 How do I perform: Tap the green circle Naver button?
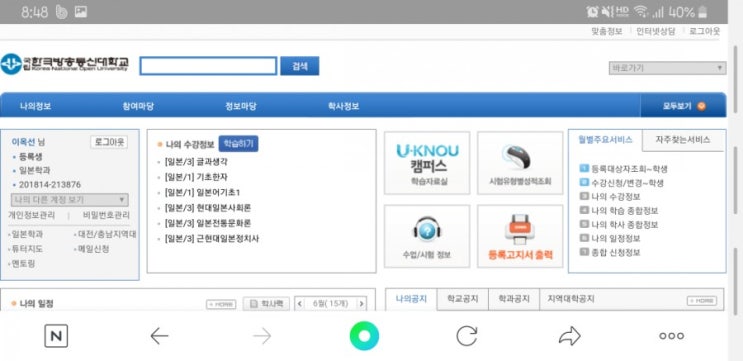pyautogui.click(x=364, y=336)
